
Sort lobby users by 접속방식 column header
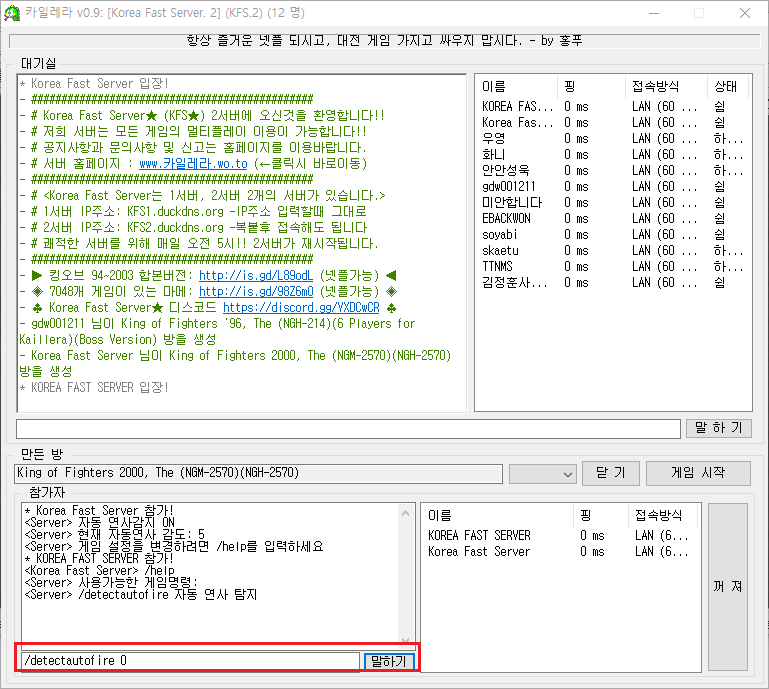666,87
